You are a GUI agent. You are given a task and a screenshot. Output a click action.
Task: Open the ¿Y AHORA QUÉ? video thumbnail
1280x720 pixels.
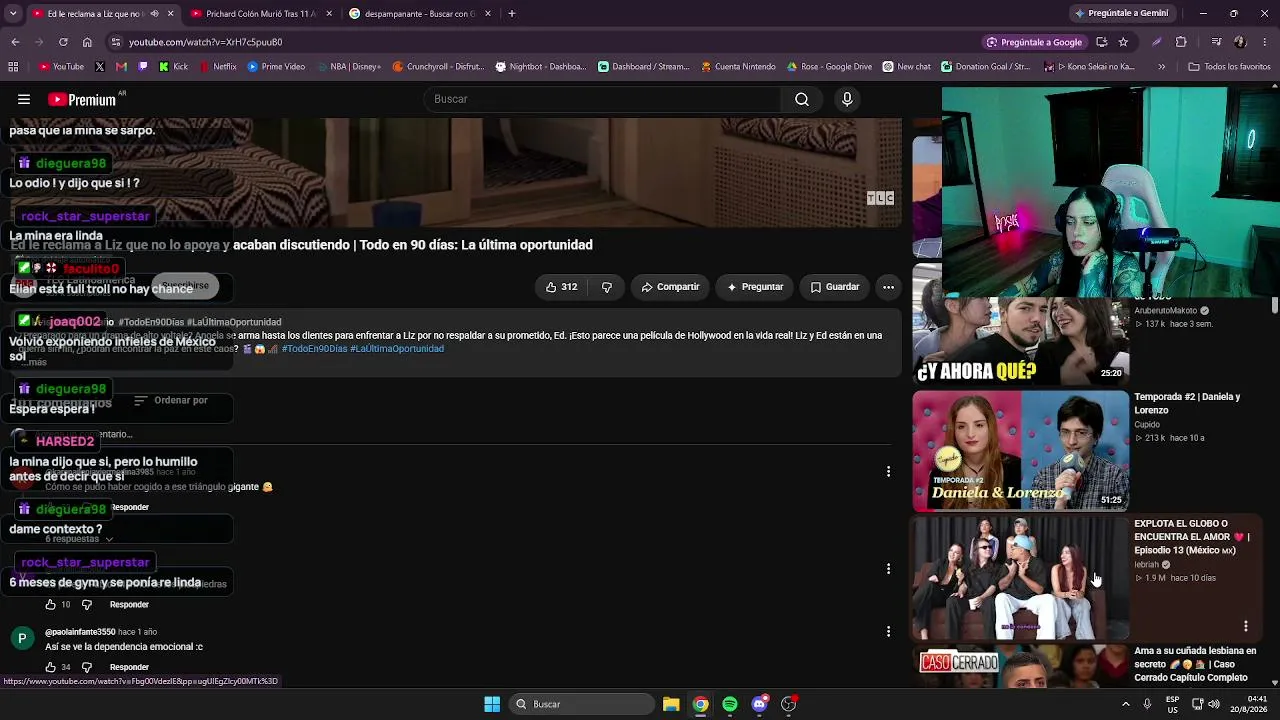click(x=1020, y=340)
